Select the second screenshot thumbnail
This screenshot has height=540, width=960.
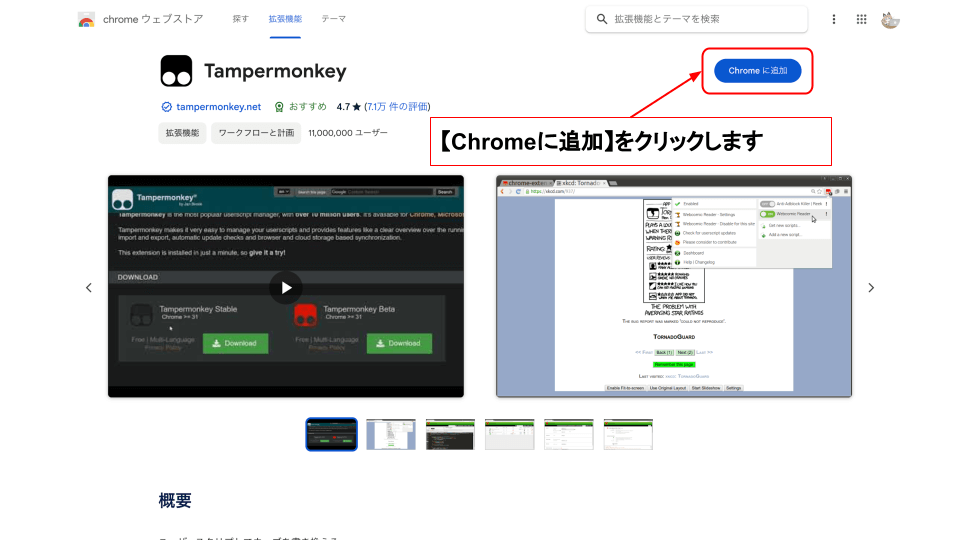391,434
